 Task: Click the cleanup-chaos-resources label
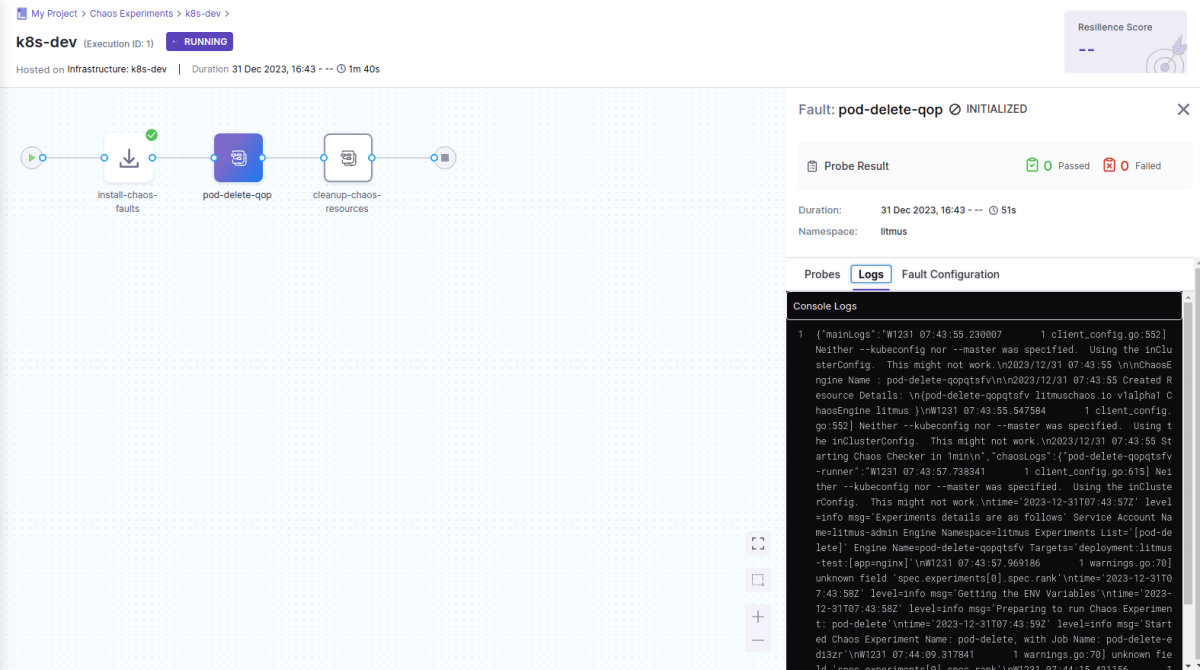[x=347, y=201]
